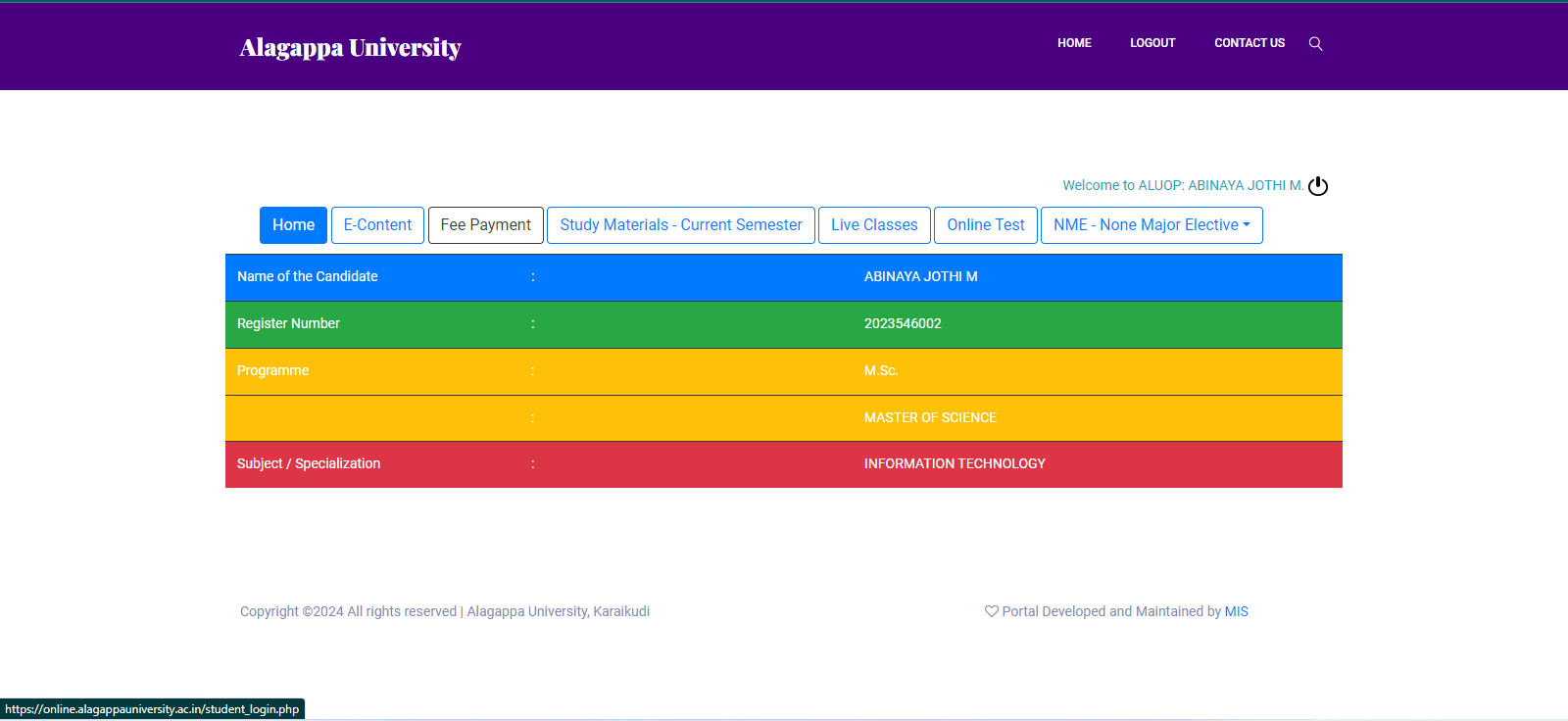Open the search magnifier icon in header
Viewport: 1568px width, 721px height.
pos(1315,43)
